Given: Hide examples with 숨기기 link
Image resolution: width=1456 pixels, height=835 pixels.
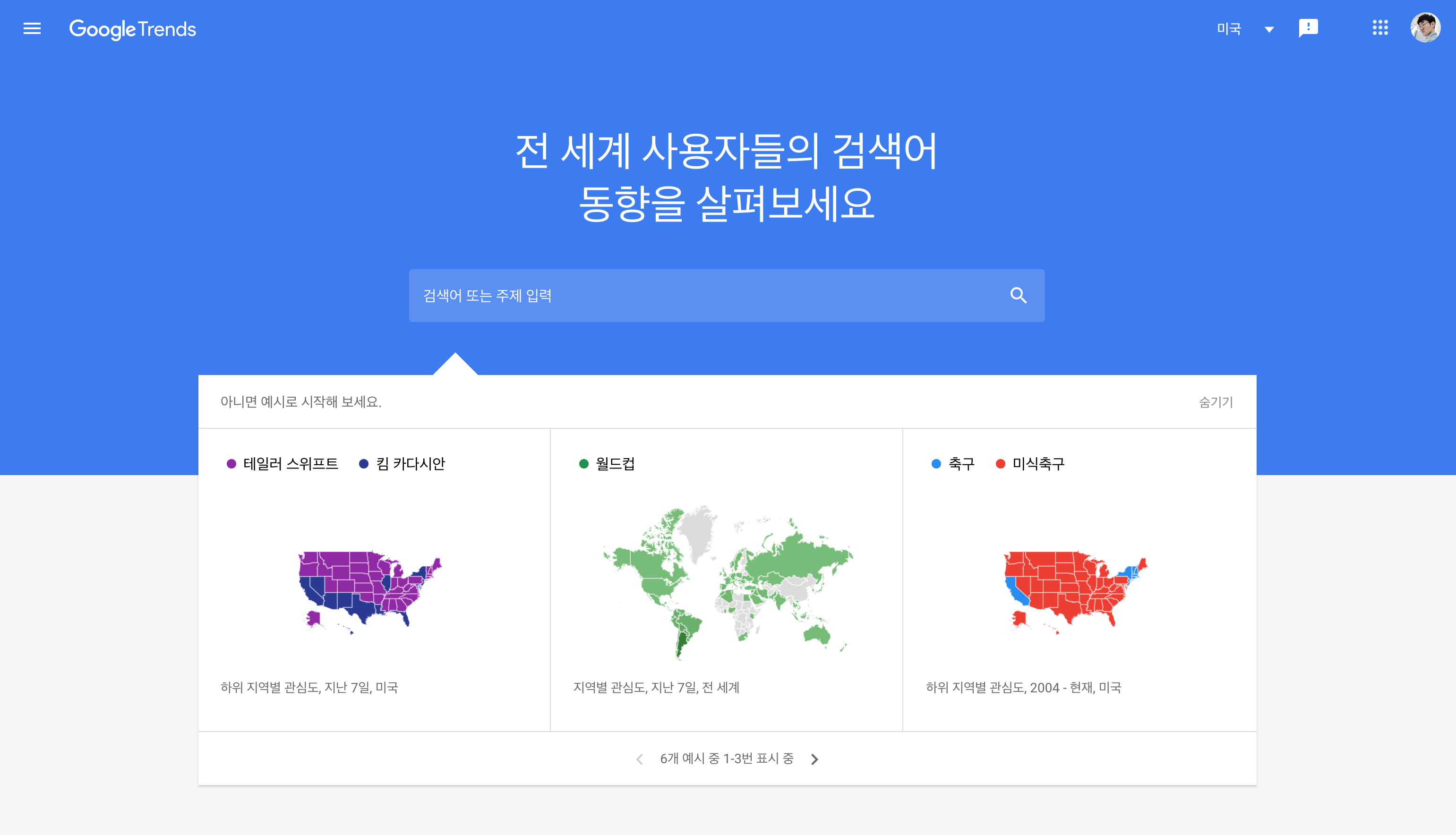Looking at the screenshot, I should [x=1216, y=402].
